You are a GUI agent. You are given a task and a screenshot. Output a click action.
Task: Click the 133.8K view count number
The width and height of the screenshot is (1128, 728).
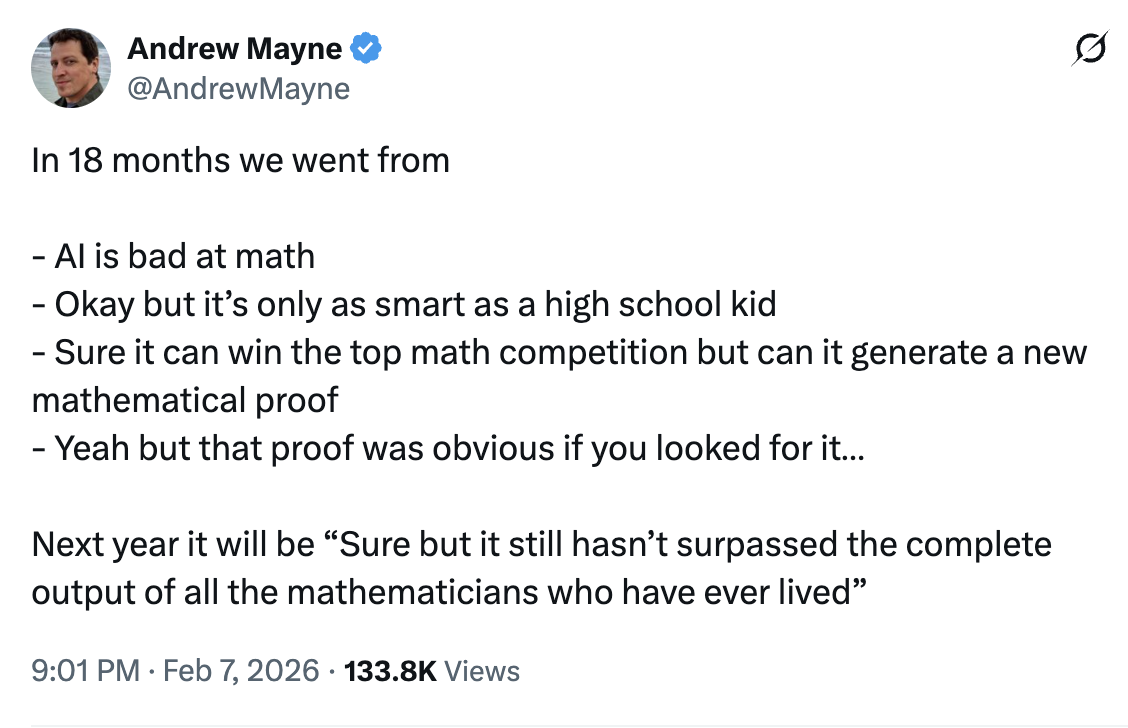pyautogui.click(x=390, y=670)
